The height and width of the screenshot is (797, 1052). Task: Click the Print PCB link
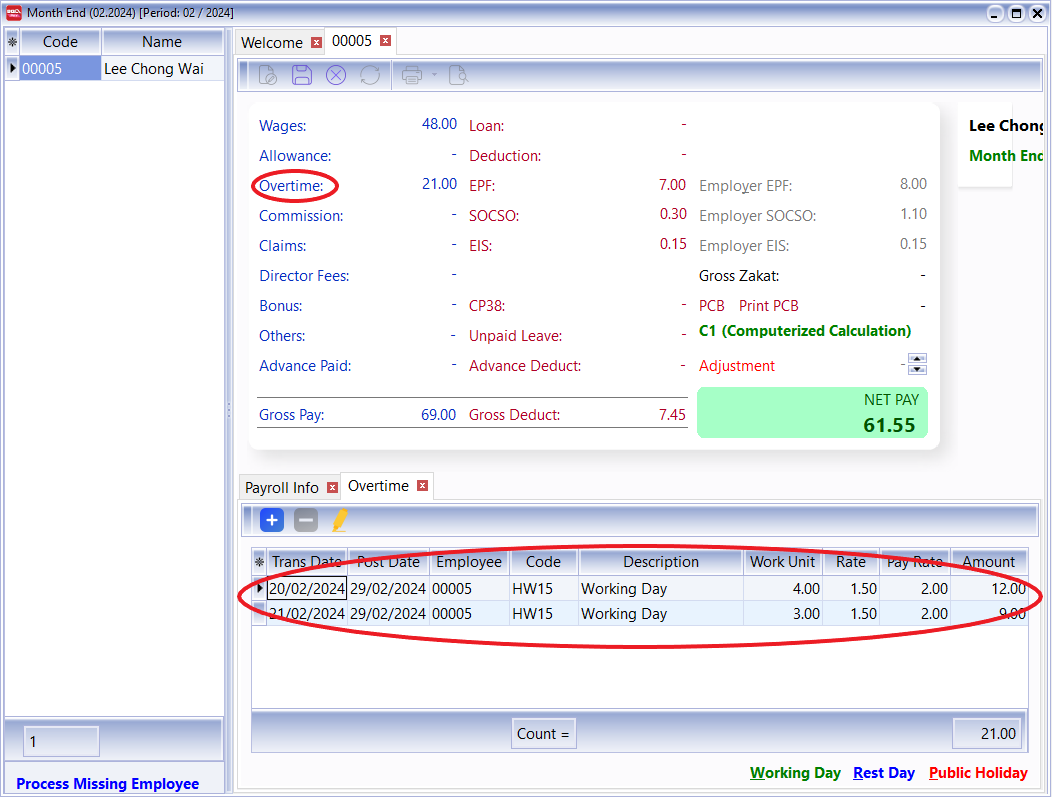point(768,306)
